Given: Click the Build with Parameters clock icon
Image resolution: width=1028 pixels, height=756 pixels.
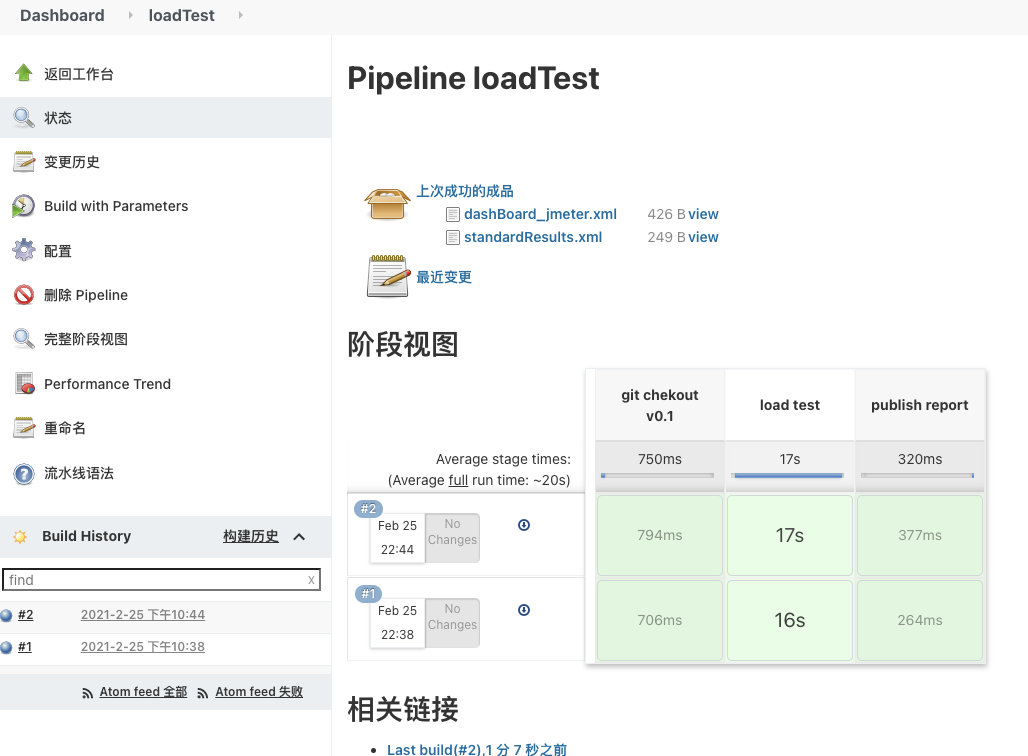Looking at the screenshot, I should click(24, 206).
